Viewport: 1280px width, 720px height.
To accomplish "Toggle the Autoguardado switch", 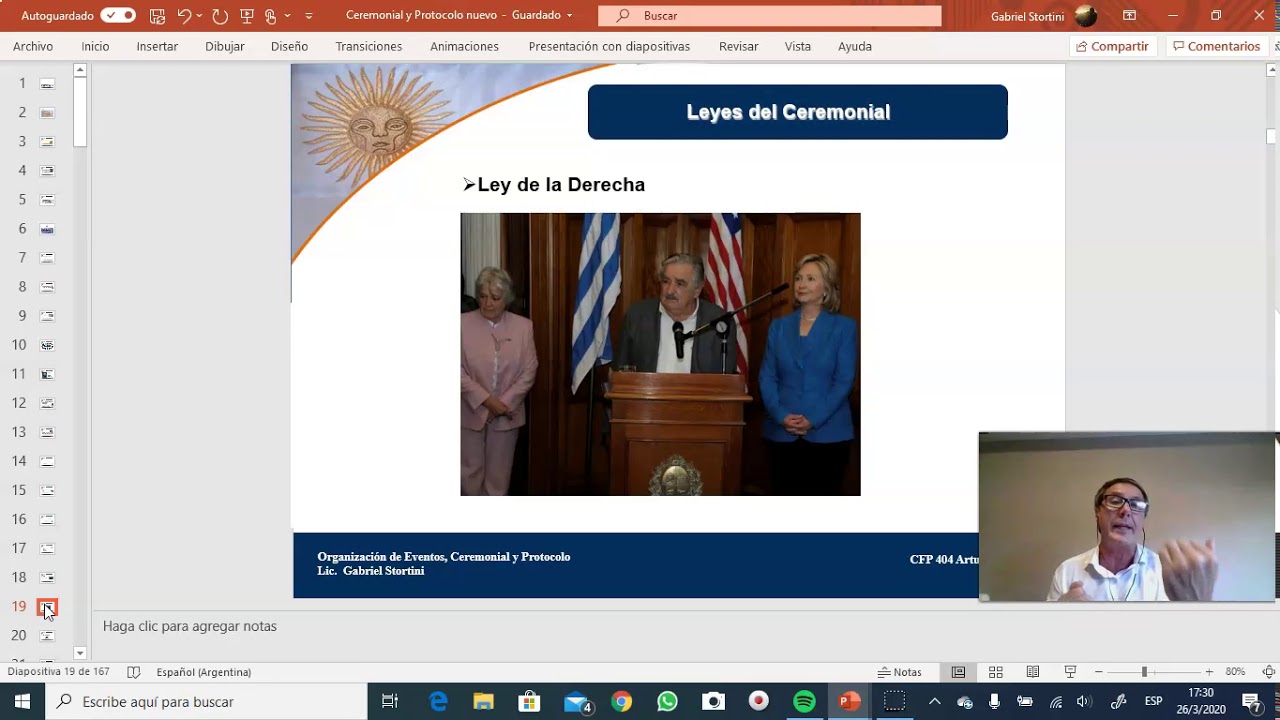I will coord(118,15).
